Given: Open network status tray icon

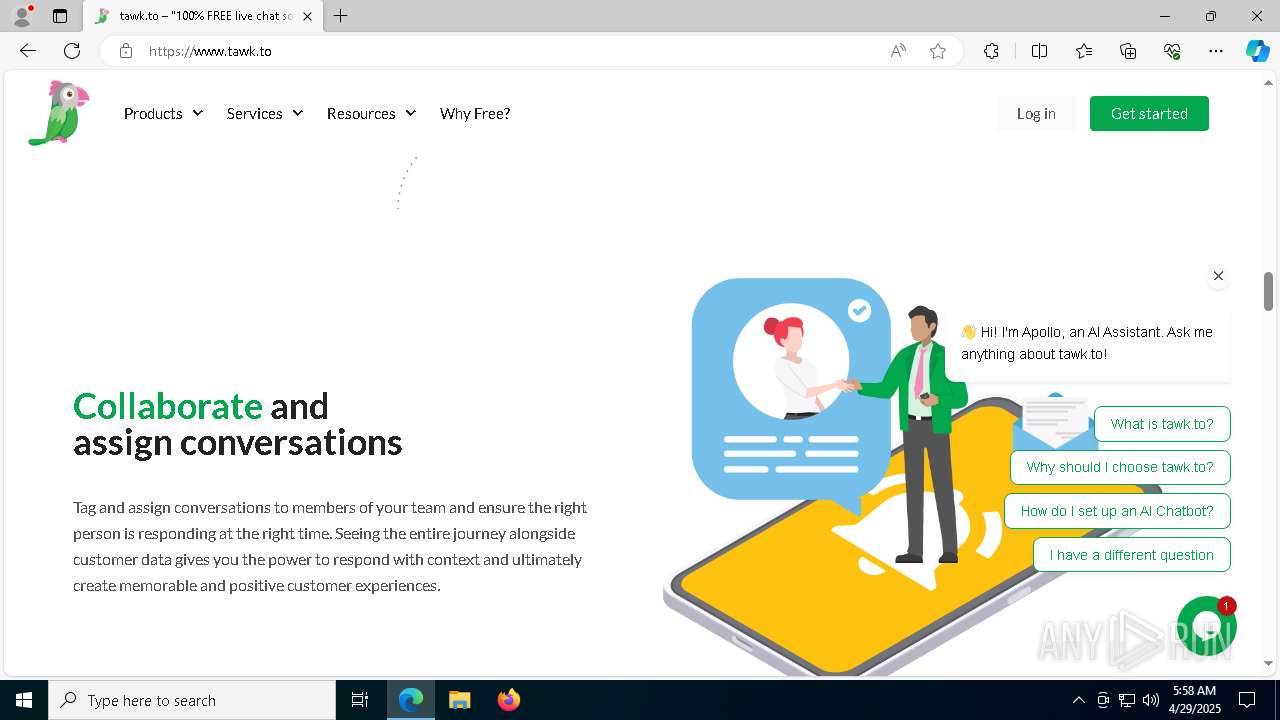Looking at the screenshot, I should click(1126, 700).
